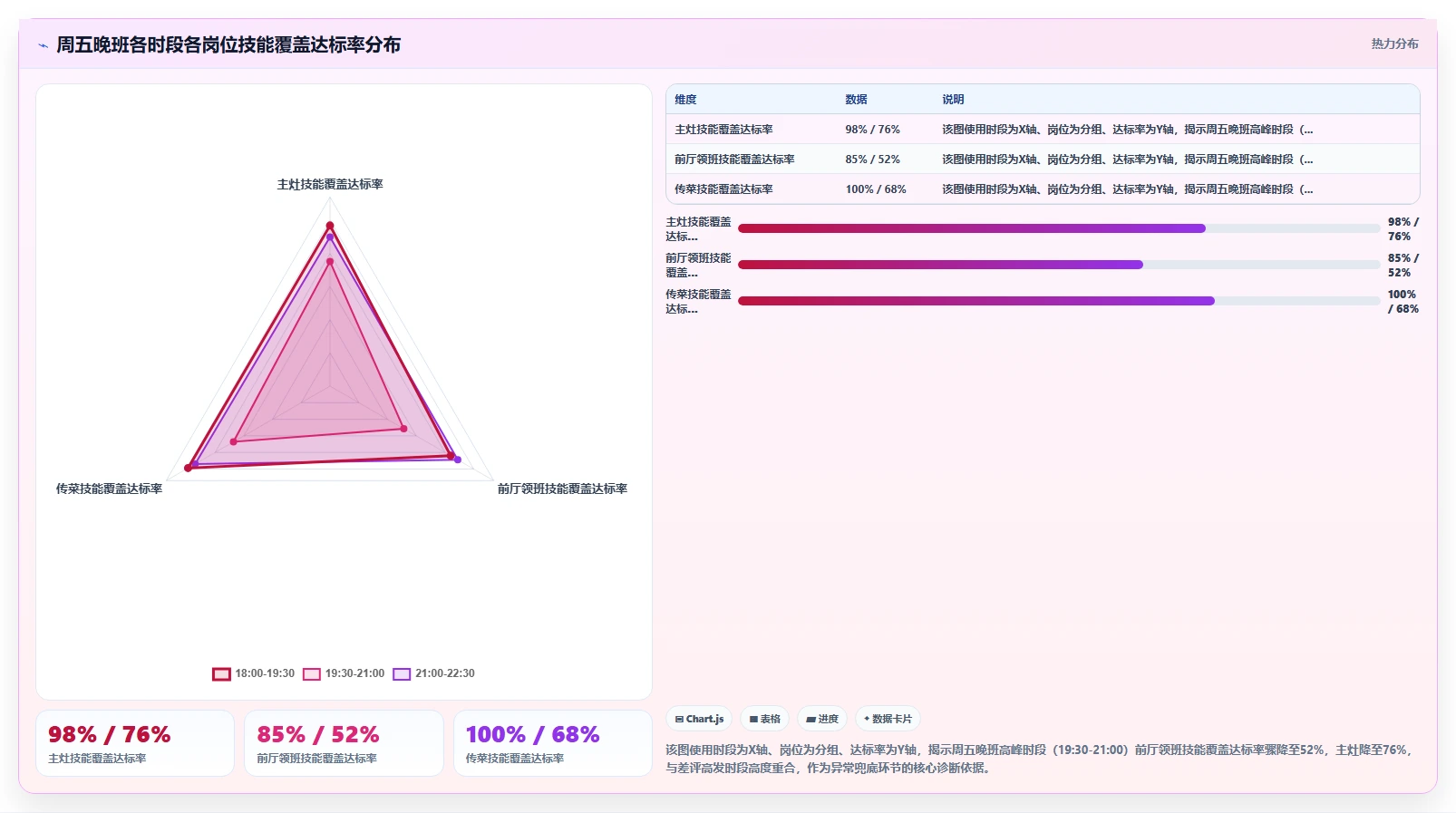The image size is (1456, 813).
Task: Click the purple 21:00-22:30 point on 前厅领班 axis
Action: tap(458, 460)
